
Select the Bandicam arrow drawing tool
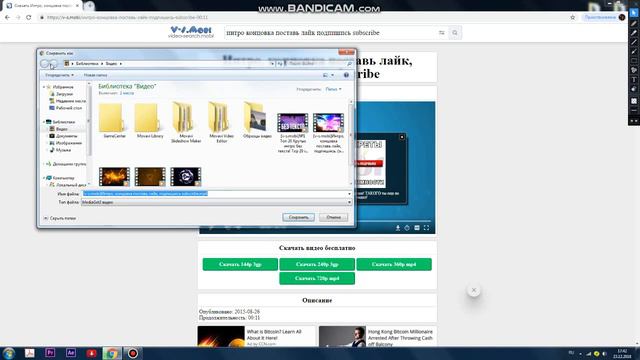point(633,51)
